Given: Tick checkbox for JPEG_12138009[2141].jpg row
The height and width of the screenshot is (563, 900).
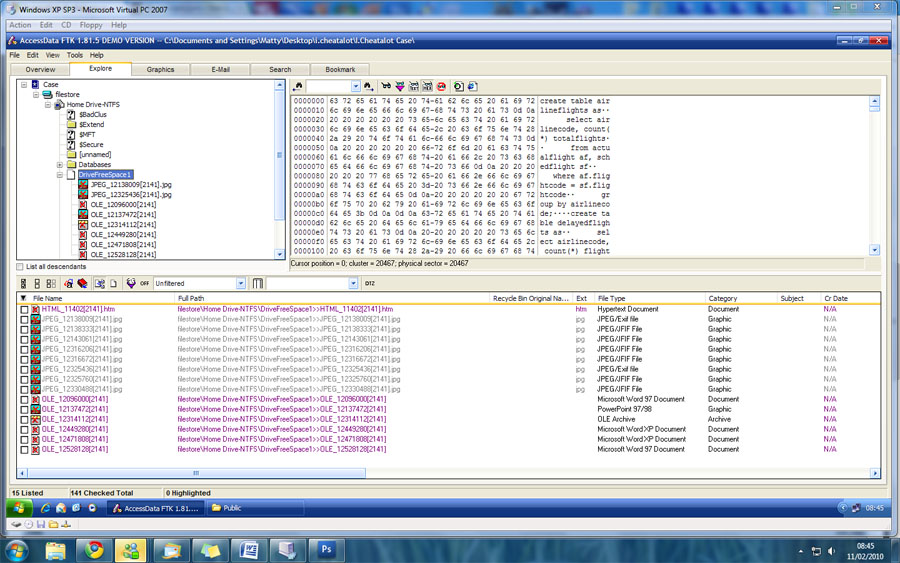Looking at the screenshot, I should click(x=24, y=320).
